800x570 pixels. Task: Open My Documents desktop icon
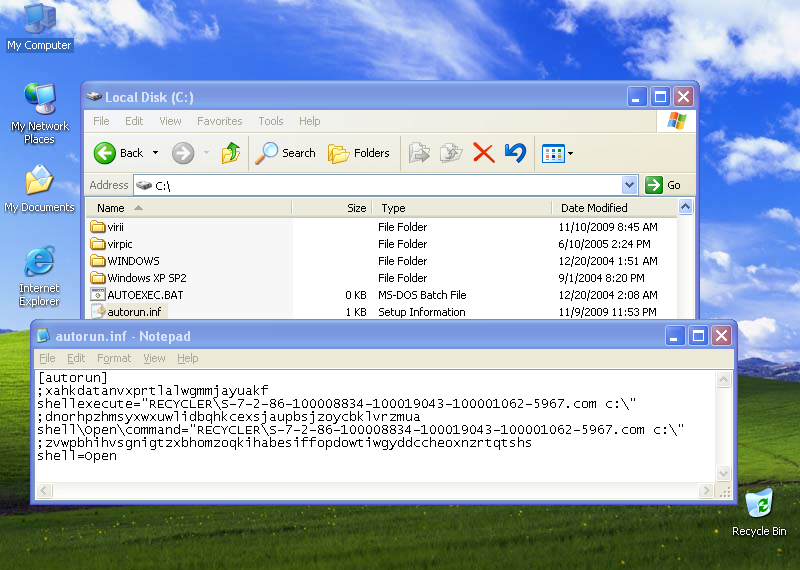39,189
